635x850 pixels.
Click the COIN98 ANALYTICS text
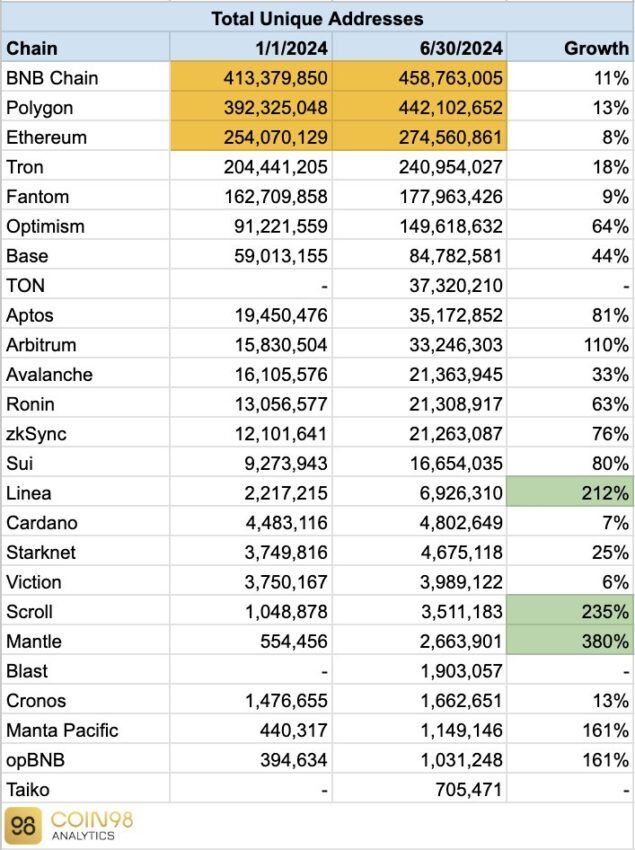click(x=92, y=825)
